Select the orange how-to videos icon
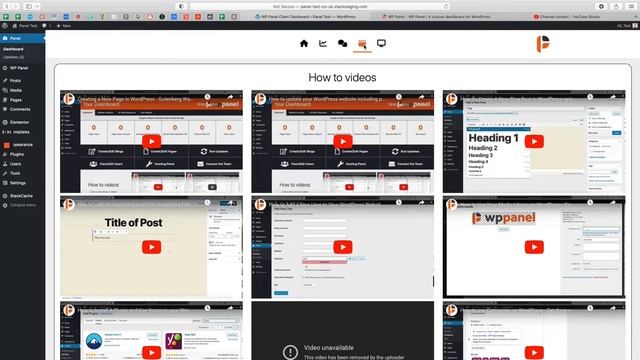 click(x=362, y=43)
